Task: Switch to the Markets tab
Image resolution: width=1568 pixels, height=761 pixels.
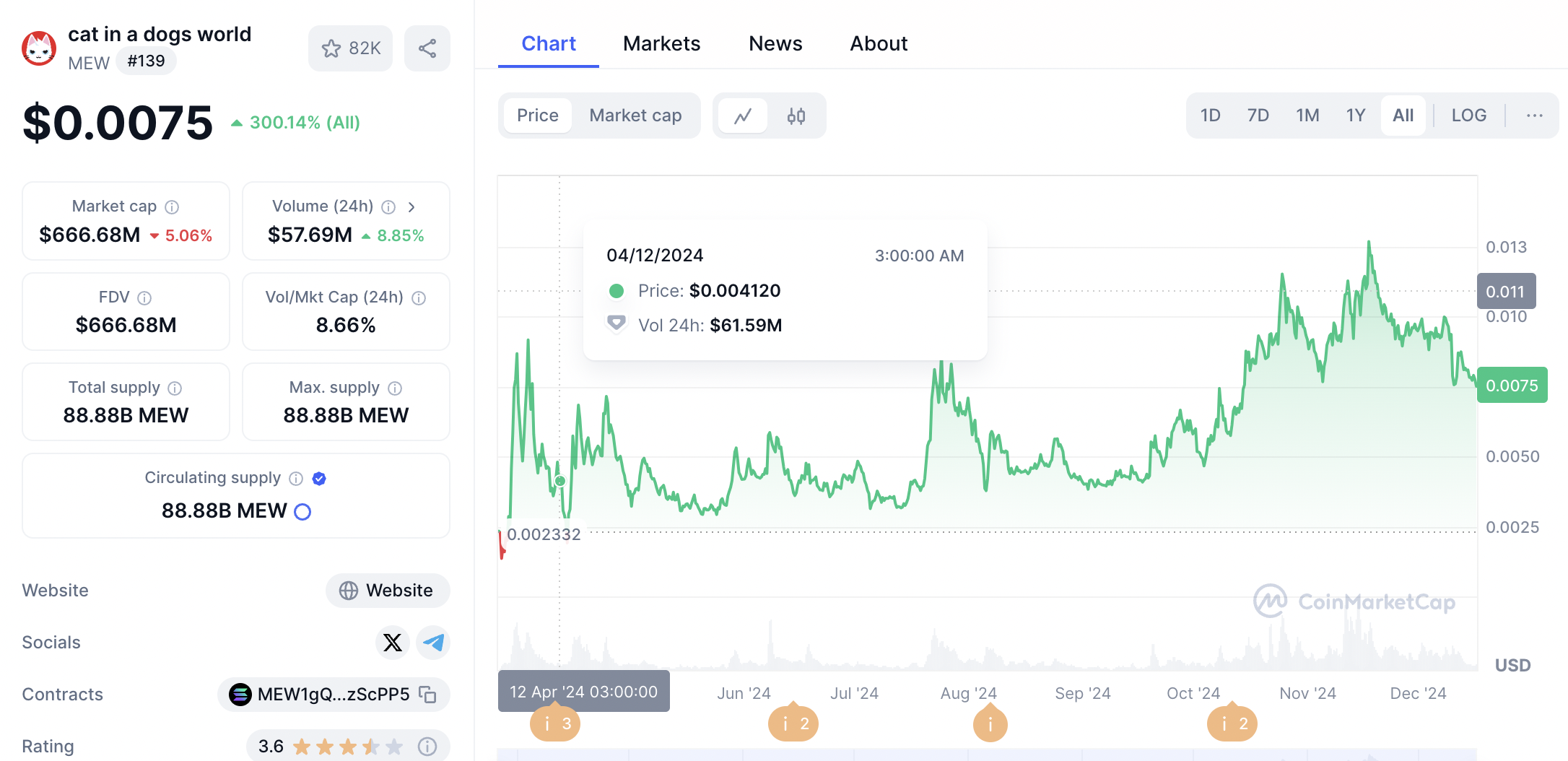Action: (661, 44)
